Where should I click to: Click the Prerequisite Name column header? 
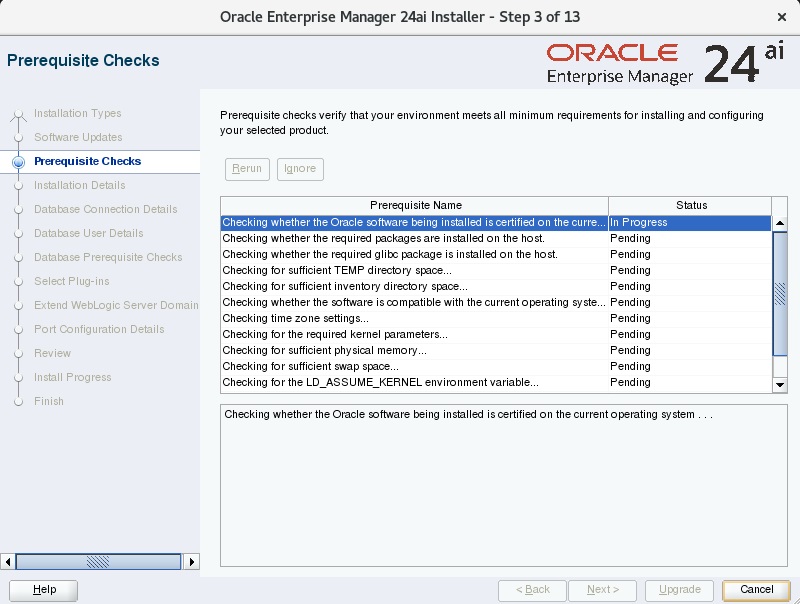[415, 205]
